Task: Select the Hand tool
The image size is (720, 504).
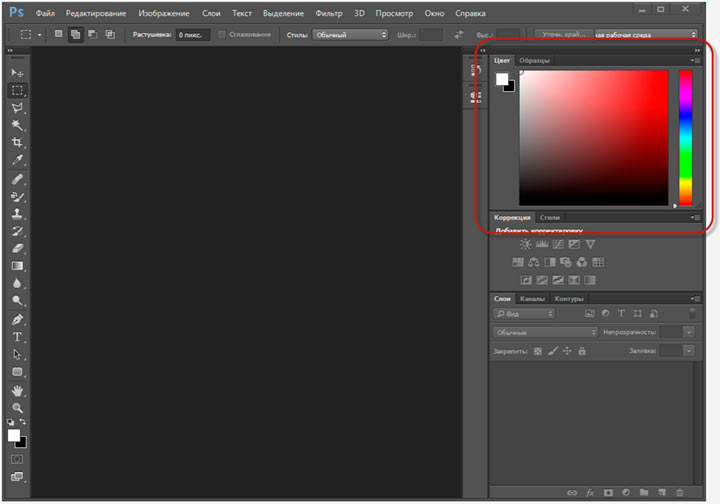Action: pyautogui.click(x=17, y=391)
